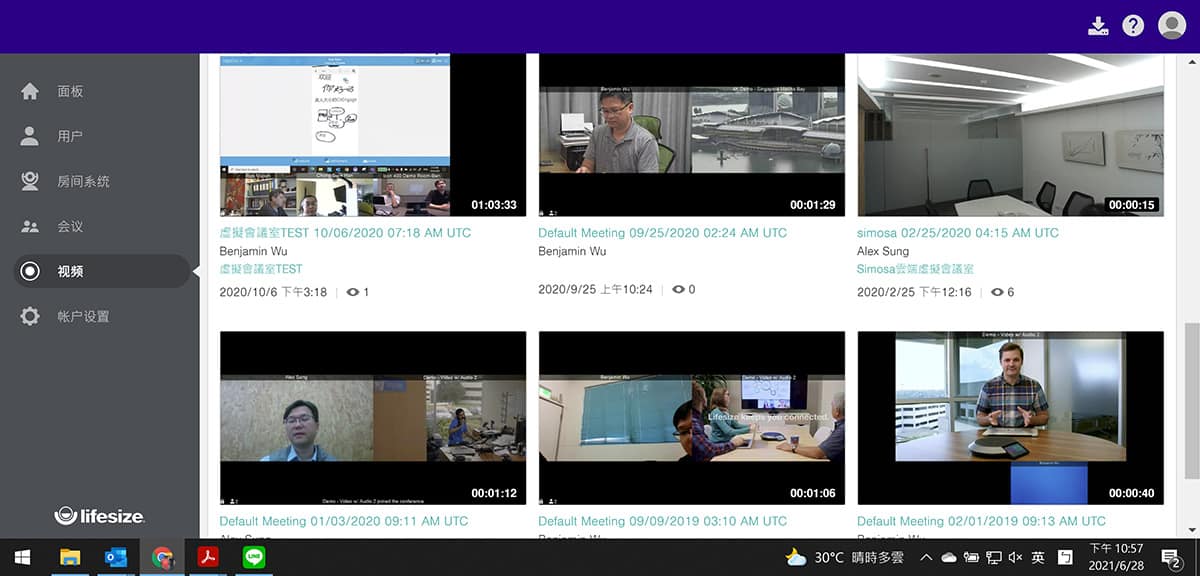Play the Default Meeting 02/01/2019 thumbnail
The height and width of the screenshot is (576, 1200).
coord(1011,418)
